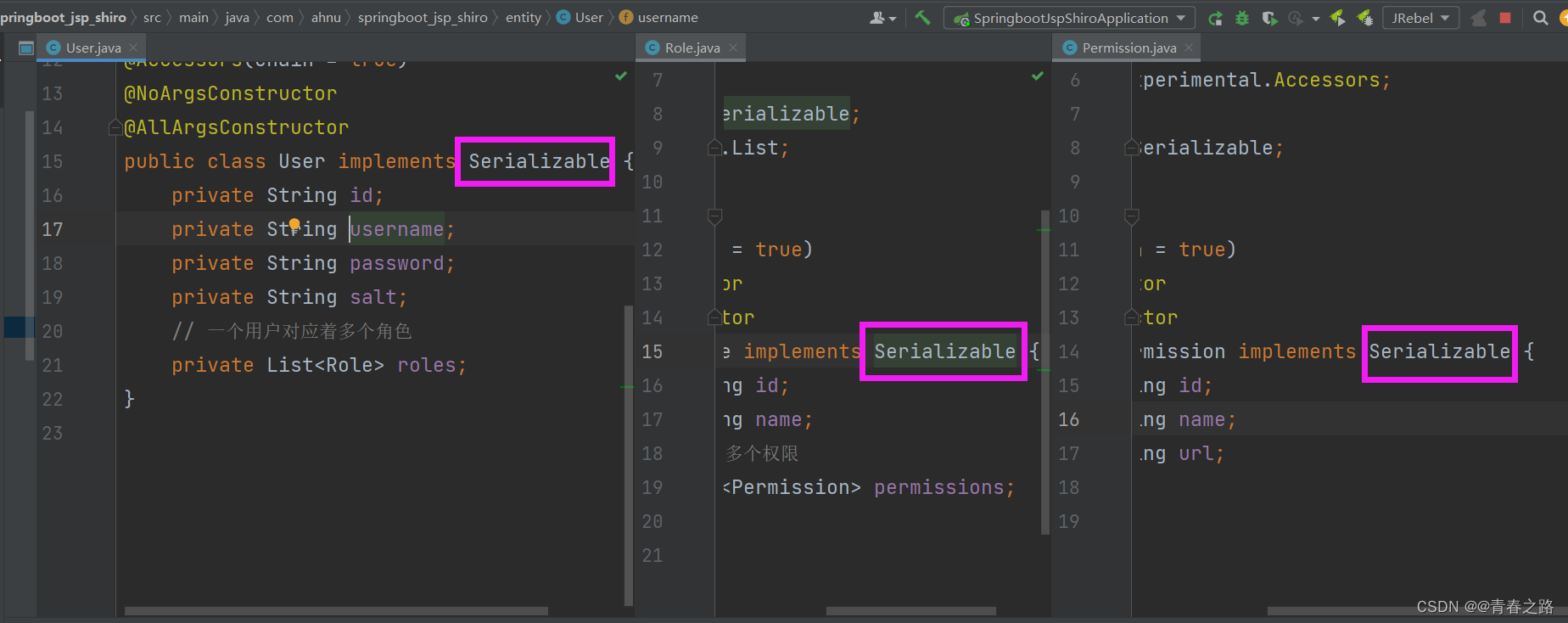Click the horizontal scrollbar in Role.java editor
Viewport: 1568px width, 623px height.
910,611
